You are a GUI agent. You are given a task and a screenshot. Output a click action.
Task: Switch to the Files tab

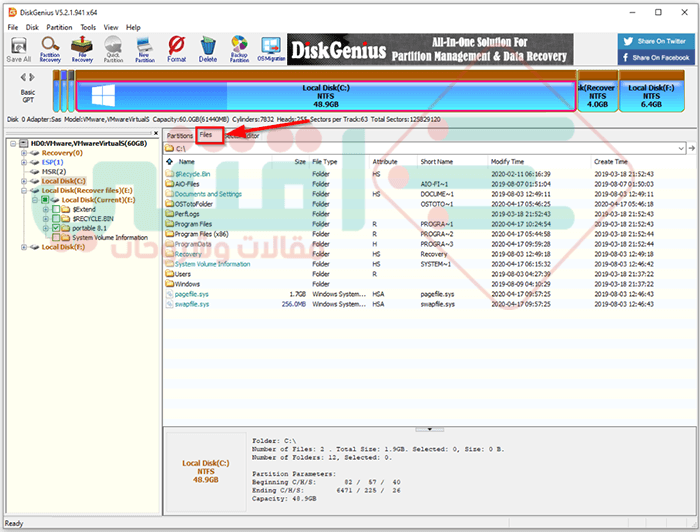pyautogui.click(x=206, y=135)
